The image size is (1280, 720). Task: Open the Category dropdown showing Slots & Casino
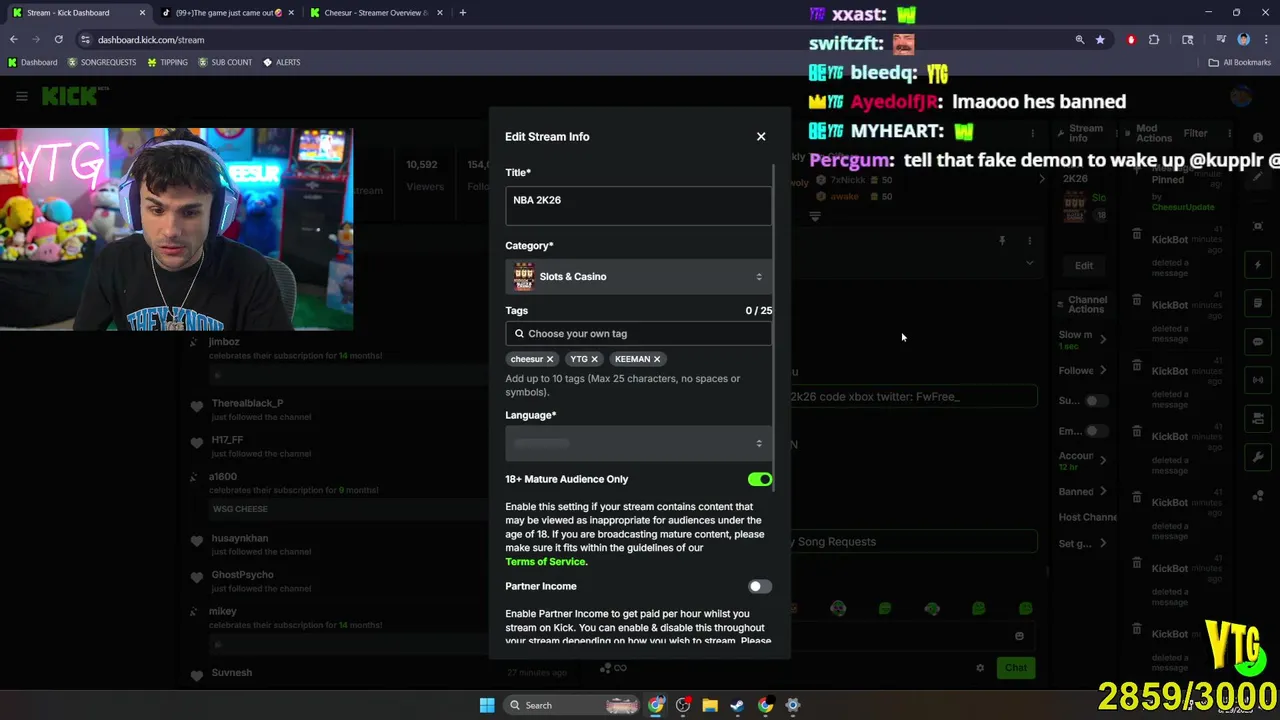click(x=638, y=276)
